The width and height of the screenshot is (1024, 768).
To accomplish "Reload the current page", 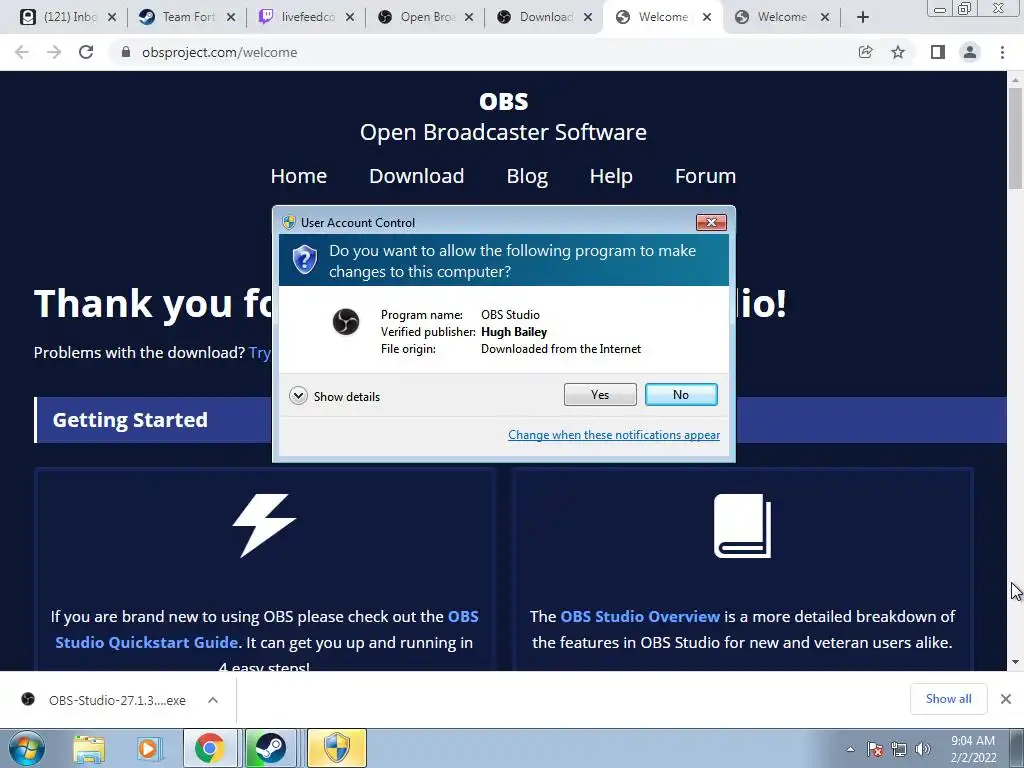I will pyautogui.click(x=86, y=52).
